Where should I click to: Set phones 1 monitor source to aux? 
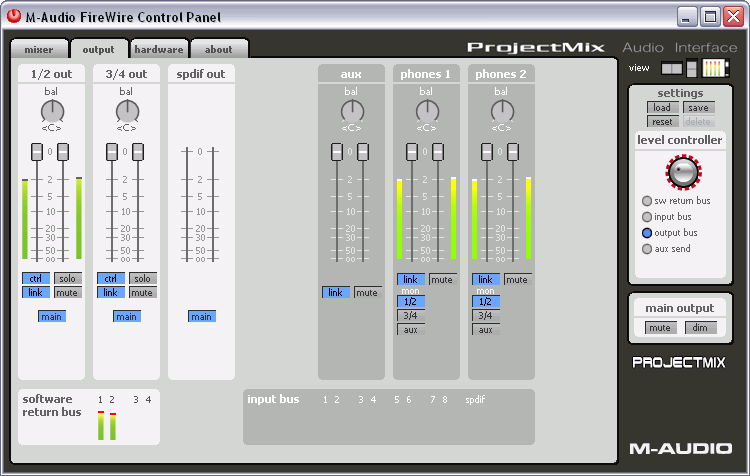[x=411, y=330]
